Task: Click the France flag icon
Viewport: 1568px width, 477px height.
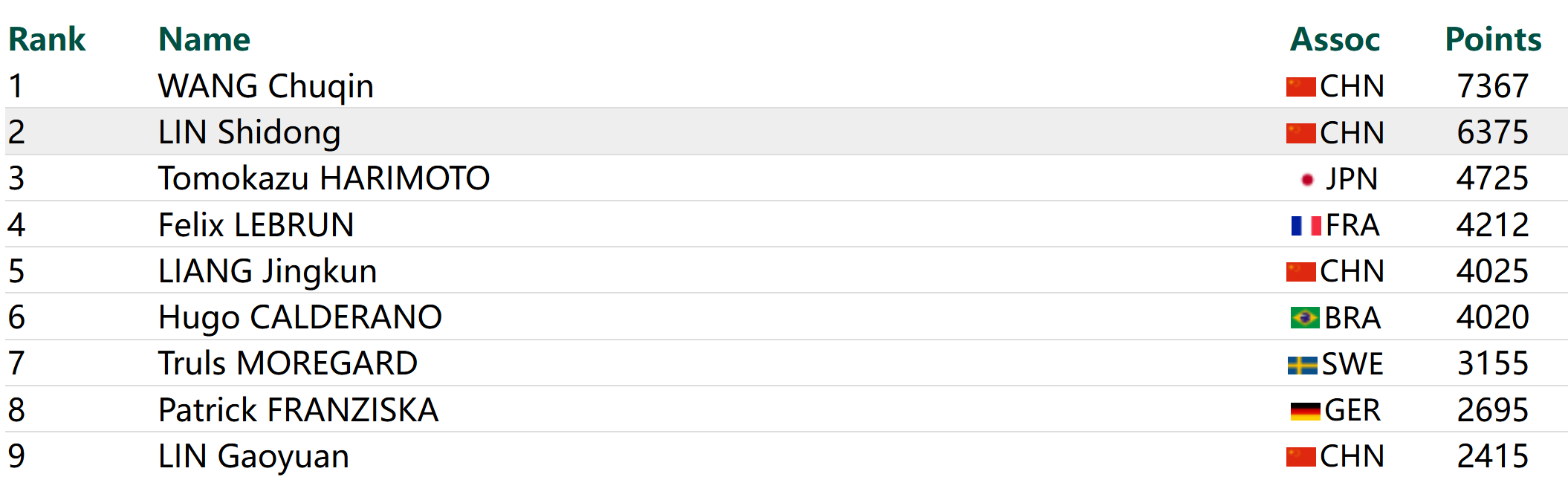Action: [1306, 226]
